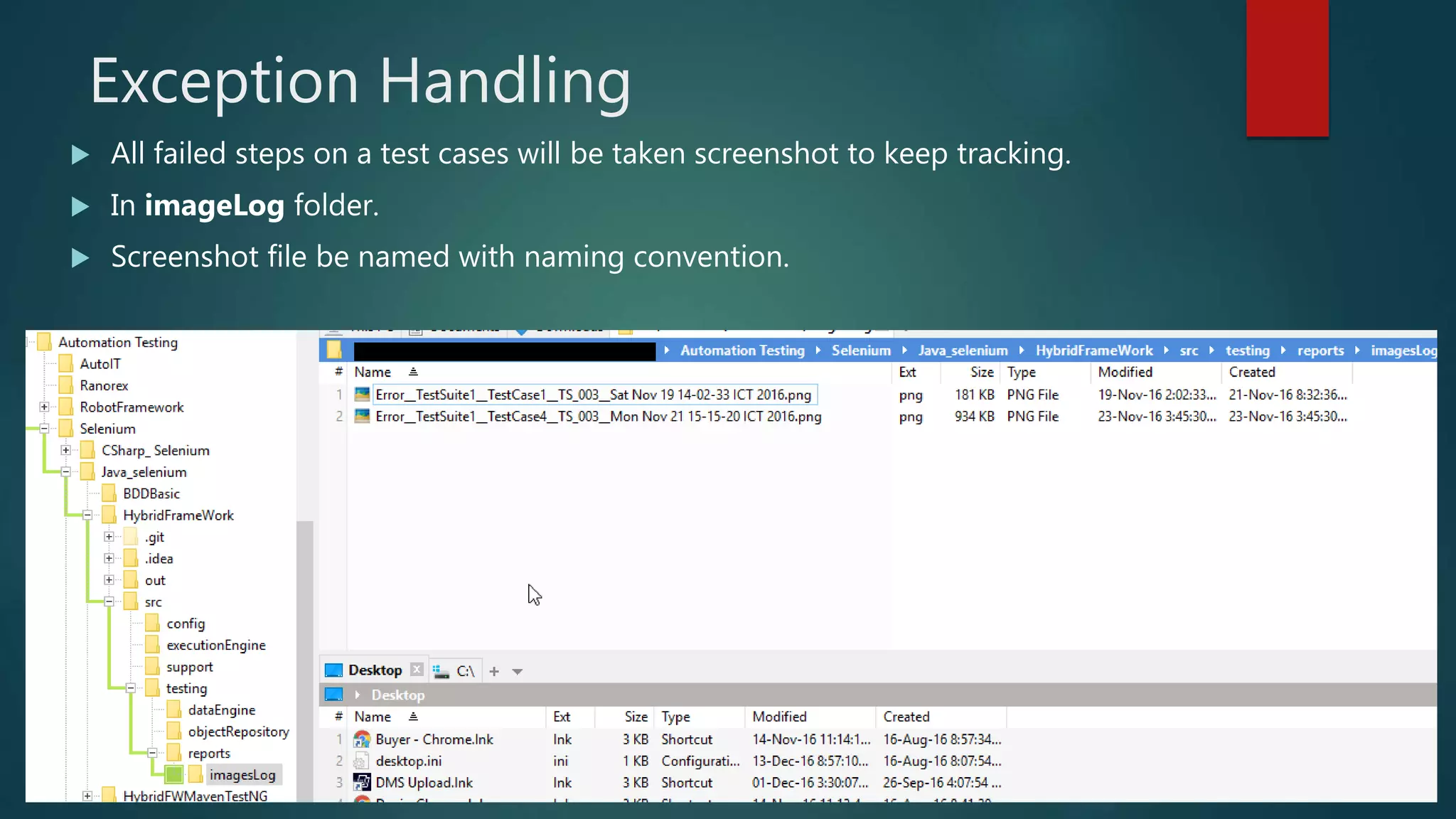The image size is (1456, 819).
Task: Sort Desktop list by Type column
Action: (x=700, y=717)
